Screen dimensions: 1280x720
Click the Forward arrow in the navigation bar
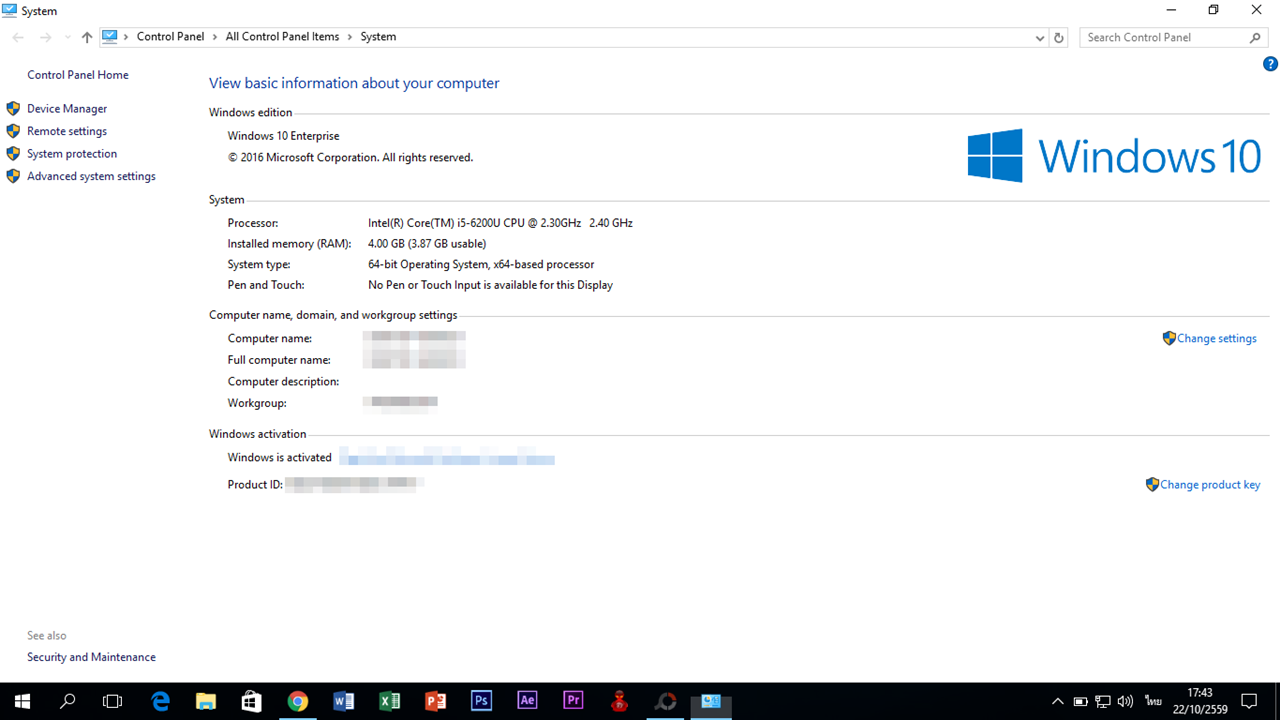(45, 37)
